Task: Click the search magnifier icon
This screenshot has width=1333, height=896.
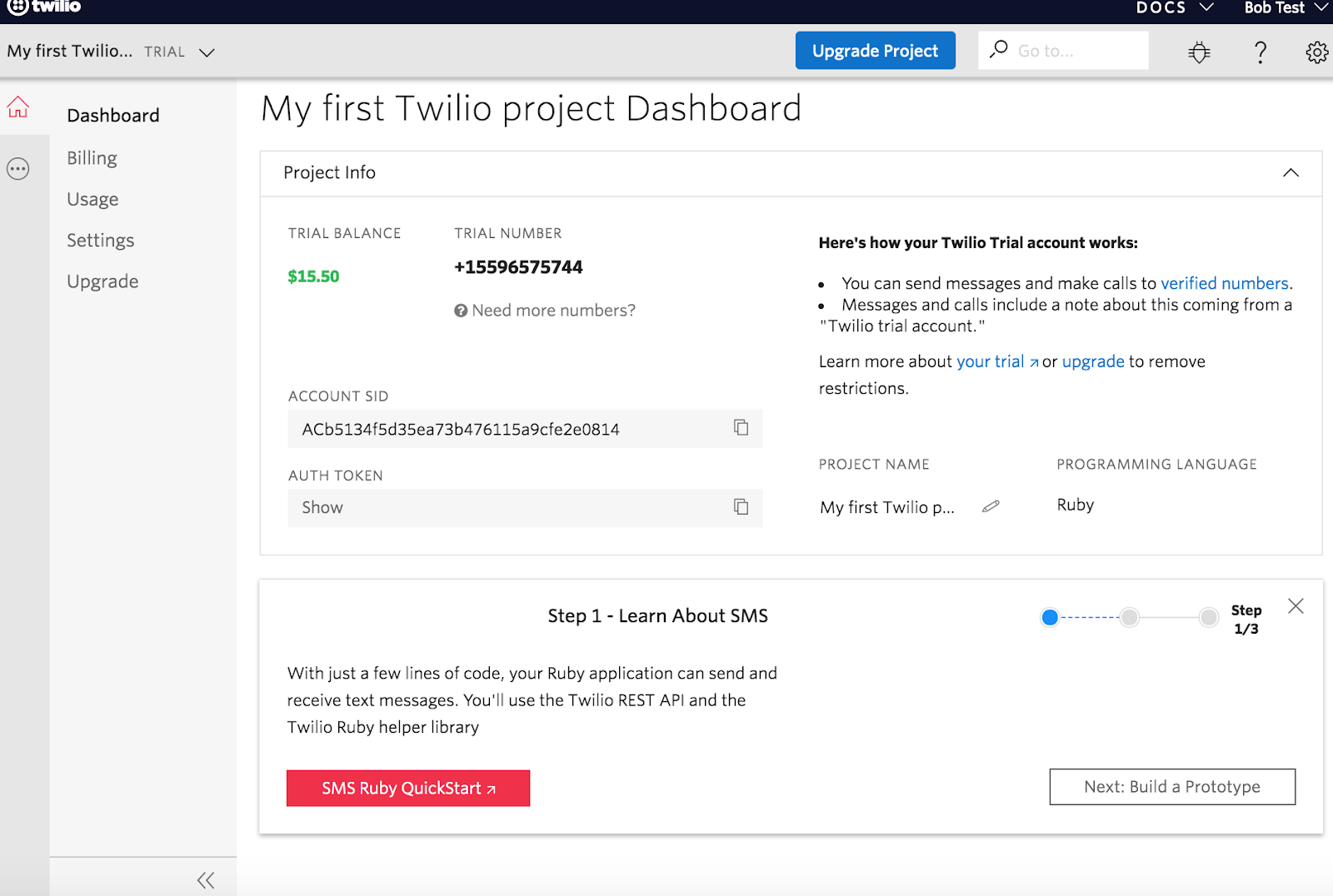Action: coord(998,49)
